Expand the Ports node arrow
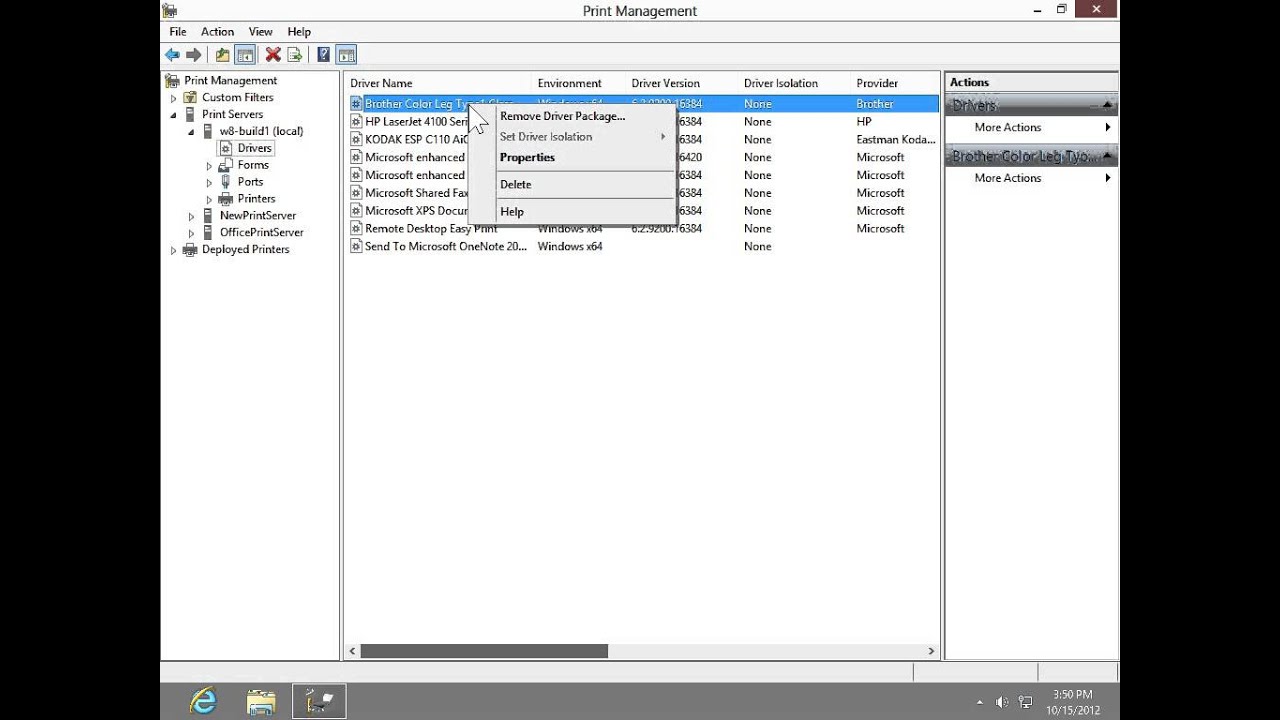This screenshot has height=720, width=1280. point(209,183)
